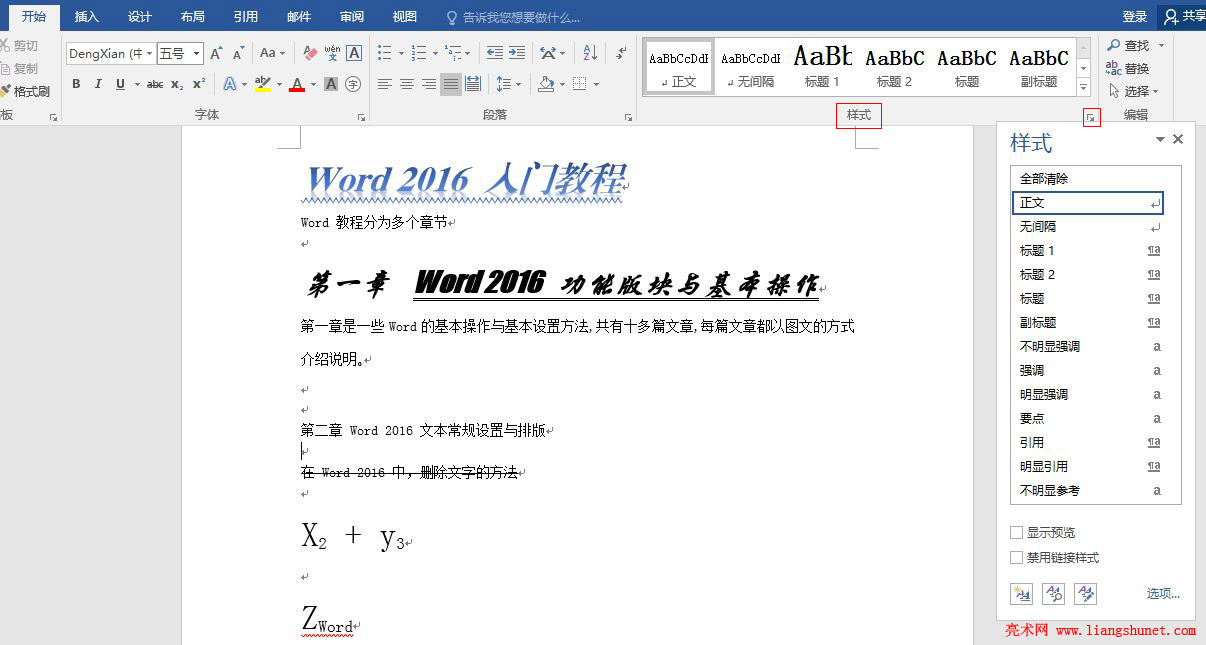Click Format Painter (格式刷)
1206x645 pixels.
[x=25, y=91]
